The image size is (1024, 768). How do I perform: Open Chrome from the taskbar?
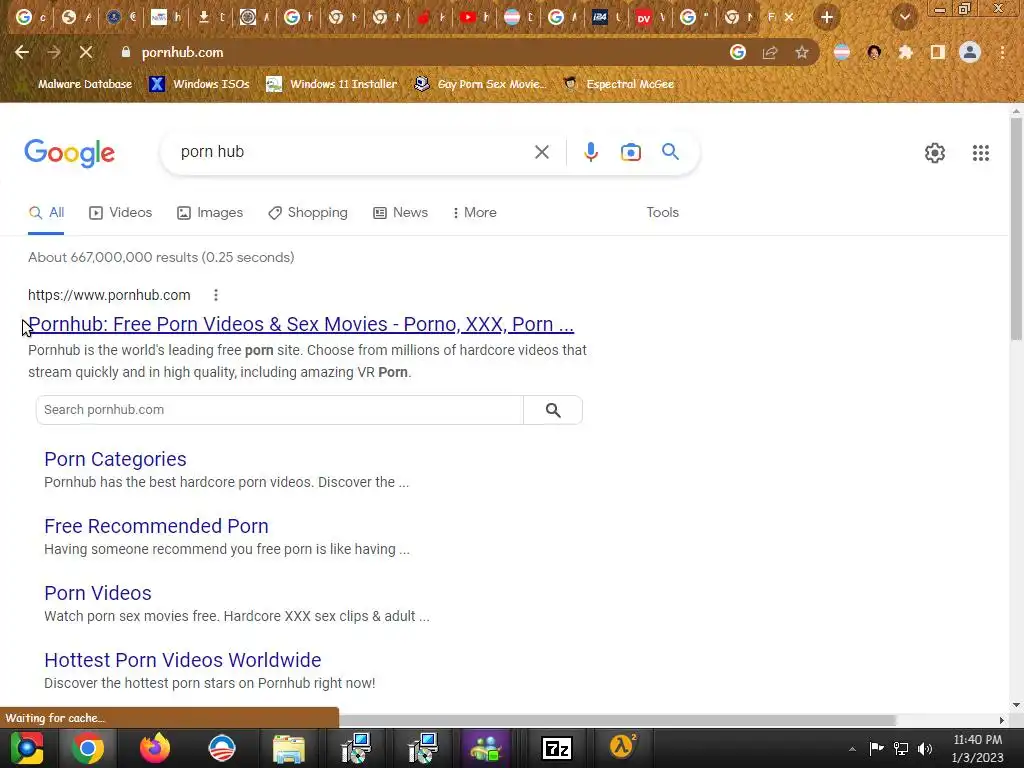click(88, 748)
